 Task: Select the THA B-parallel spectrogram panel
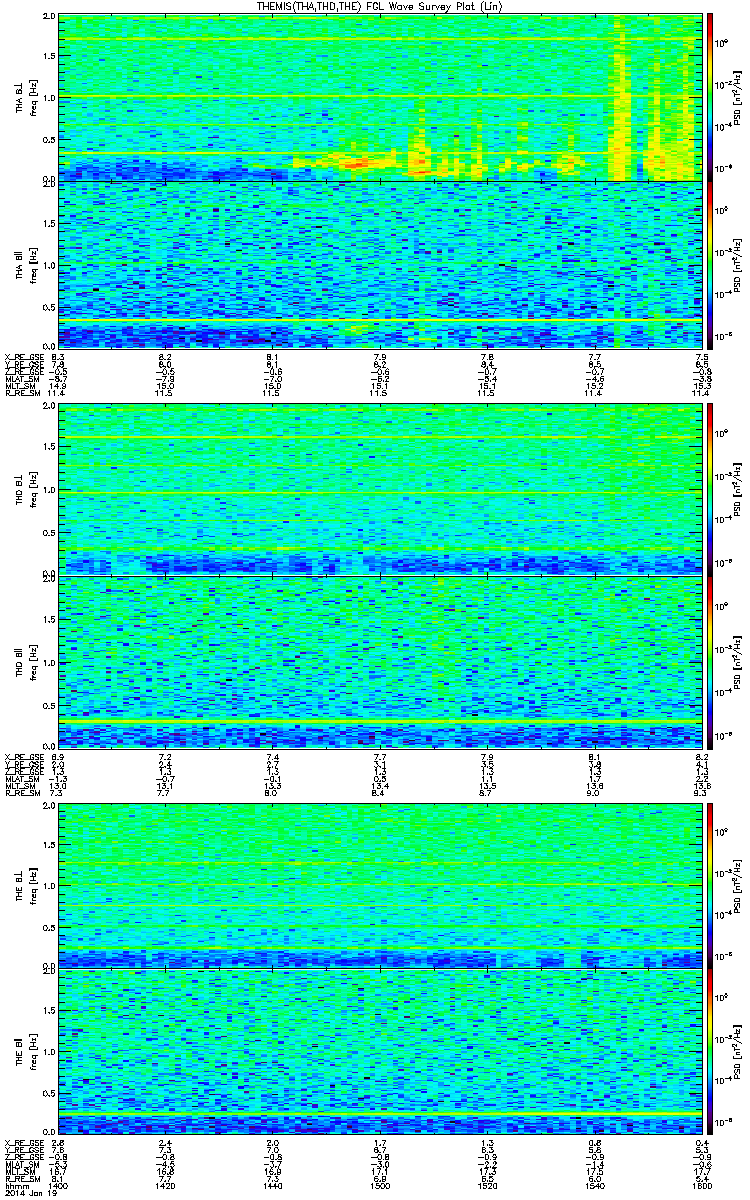[x=379, y=264]
